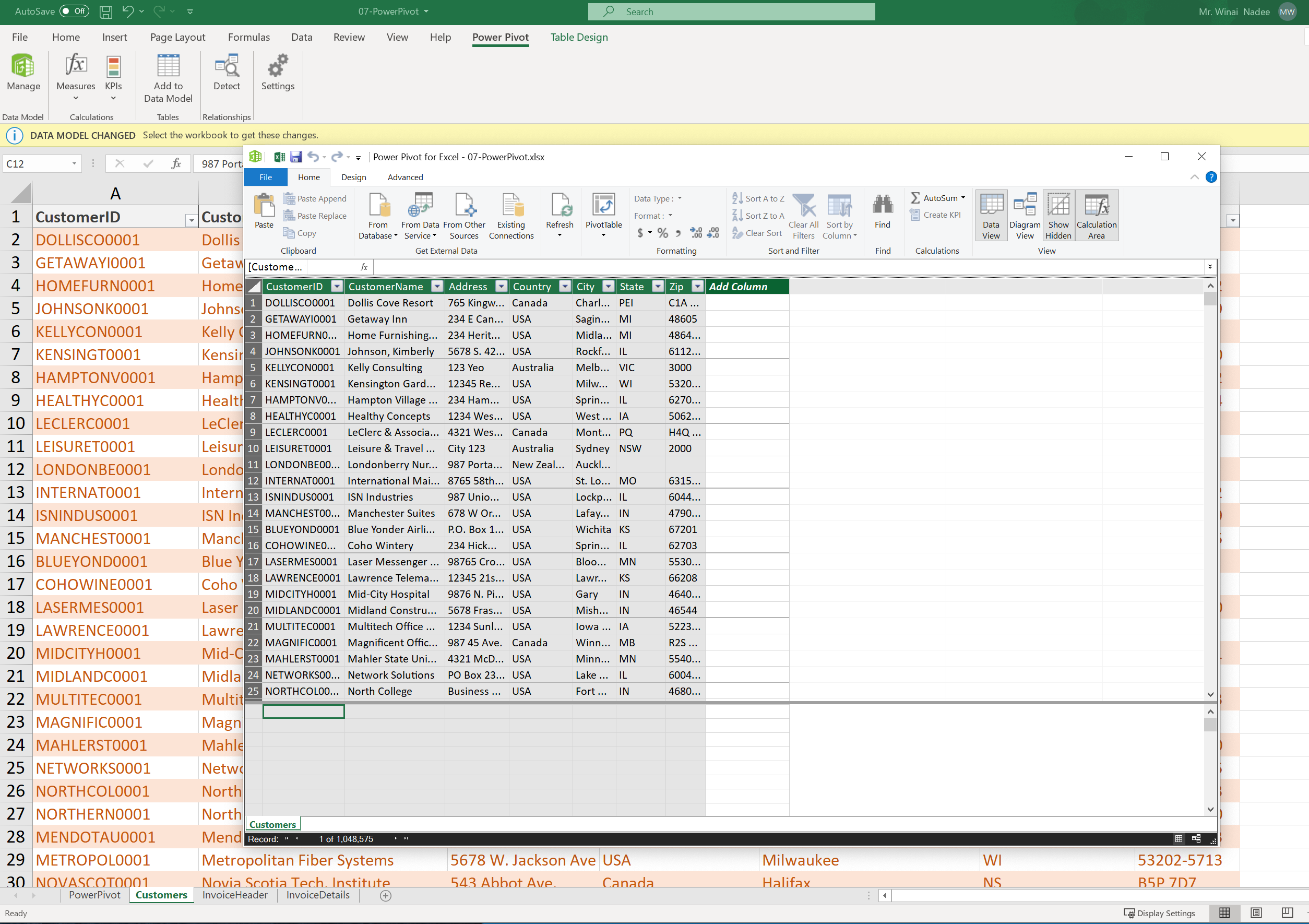Click Add to Data Model
1309x924 pixels.
(168, 78)
